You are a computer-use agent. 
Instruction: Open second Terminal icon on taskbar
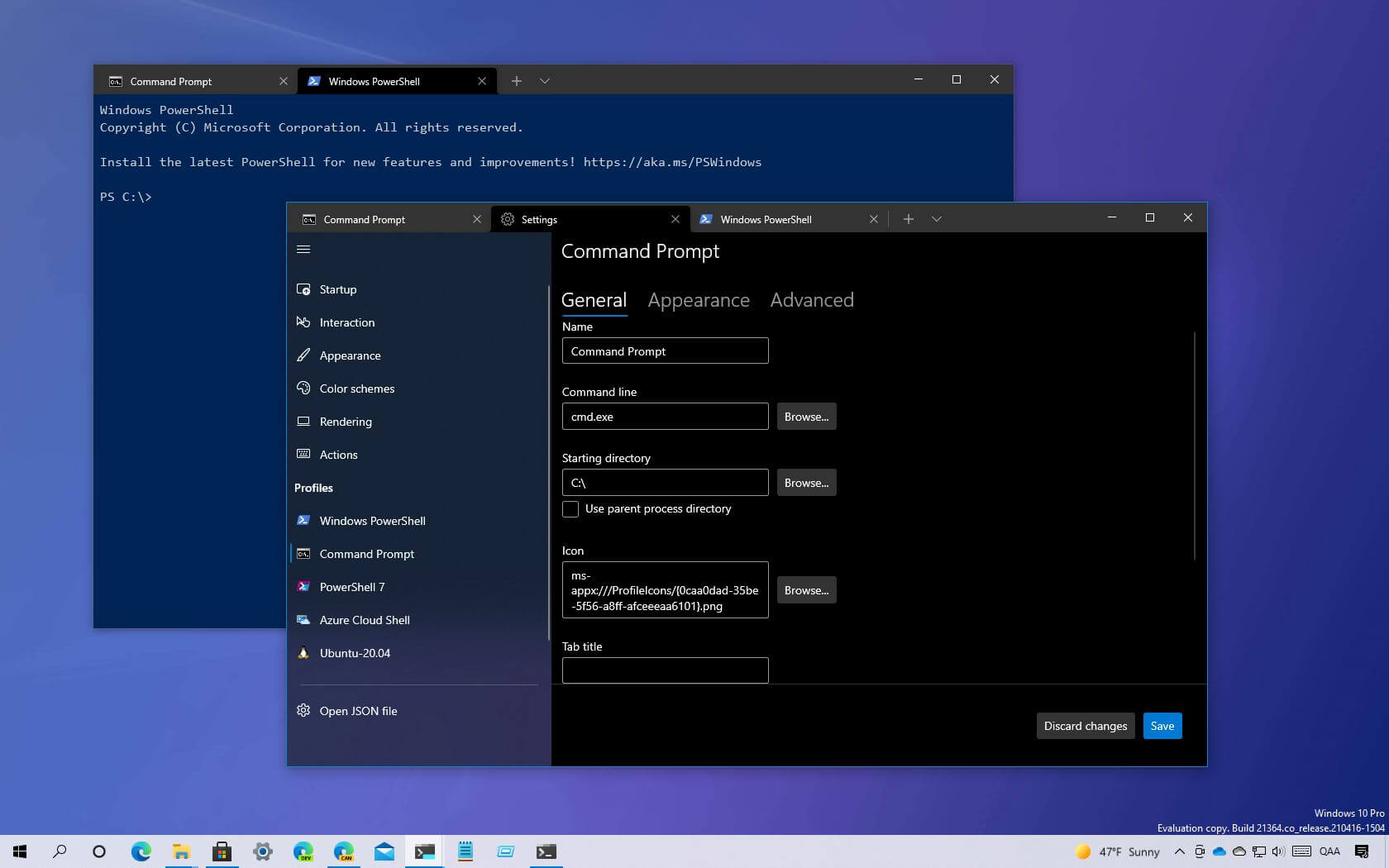pos(547,851)
